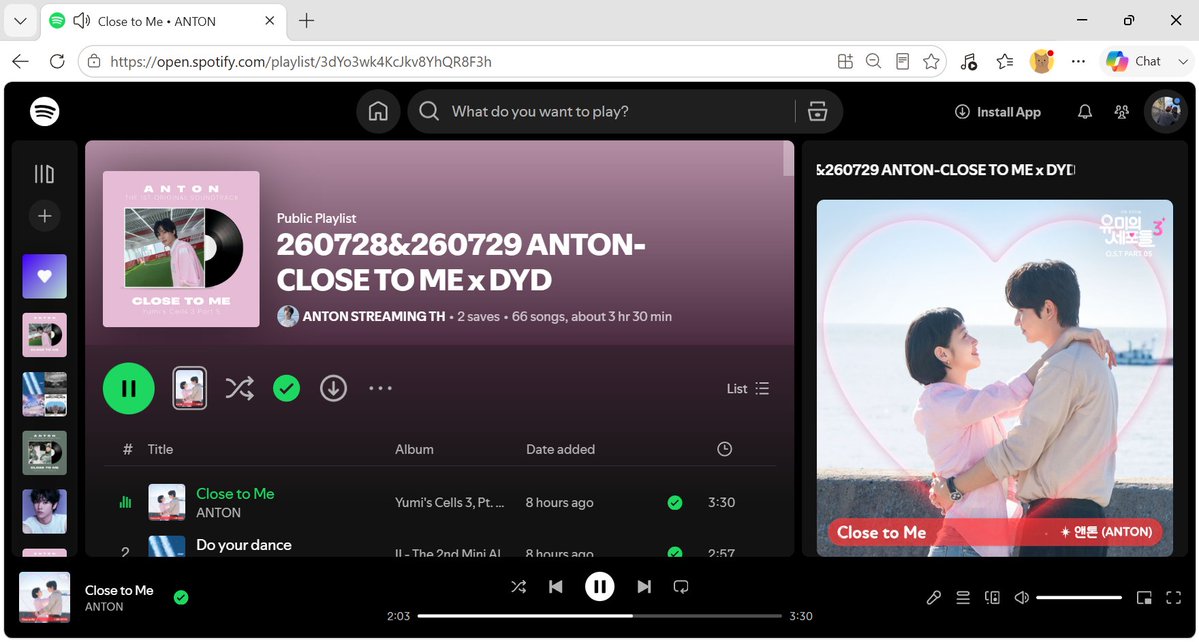Skip to next track

(644, 587)
